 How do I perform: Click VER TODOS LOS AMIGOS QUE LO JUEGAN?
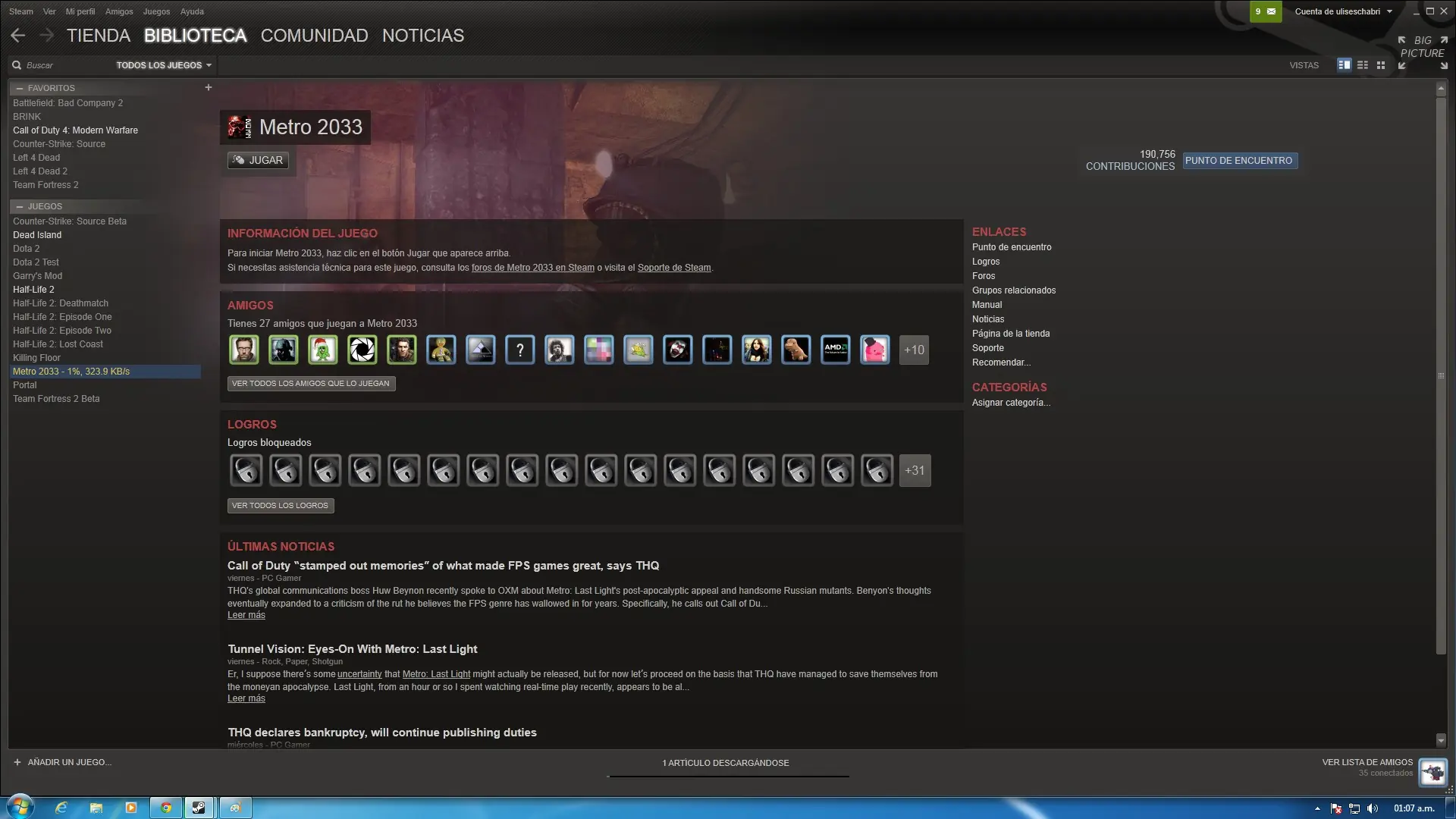[x=311, y=384]
